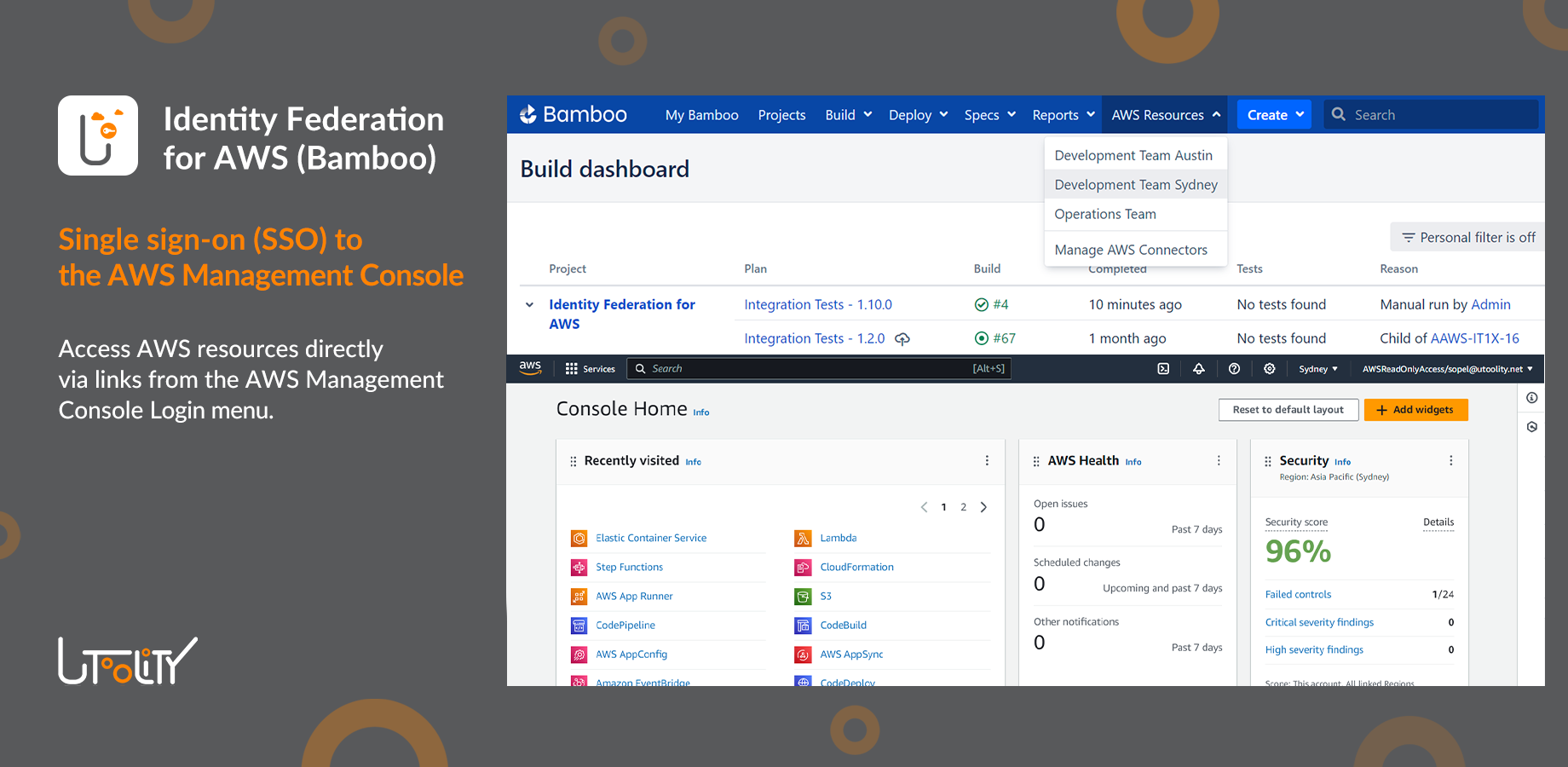The image size is (1568, 767).
Task: Open High severity findings link
Action: (x=1314, y=650)
